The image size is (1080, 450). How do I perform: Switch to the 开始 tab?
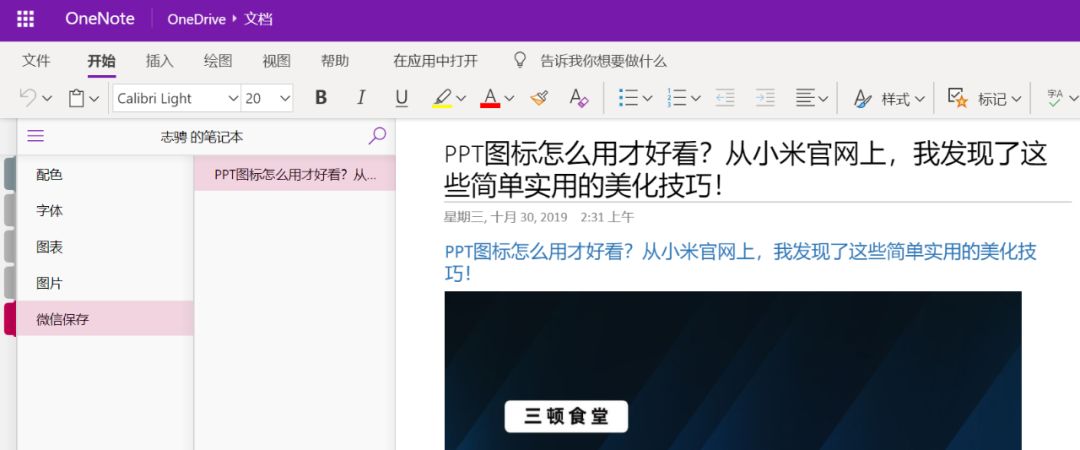101,61
